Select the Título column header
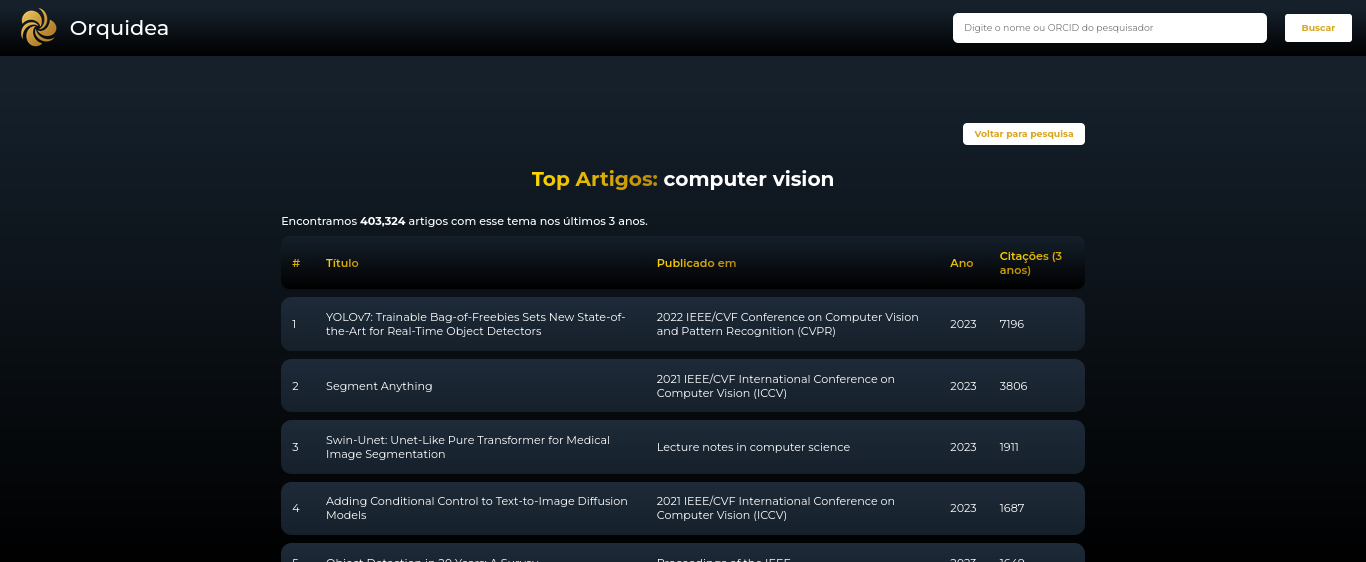The height and width of the screenshot is (562, 1366). (x=342, y=263)
